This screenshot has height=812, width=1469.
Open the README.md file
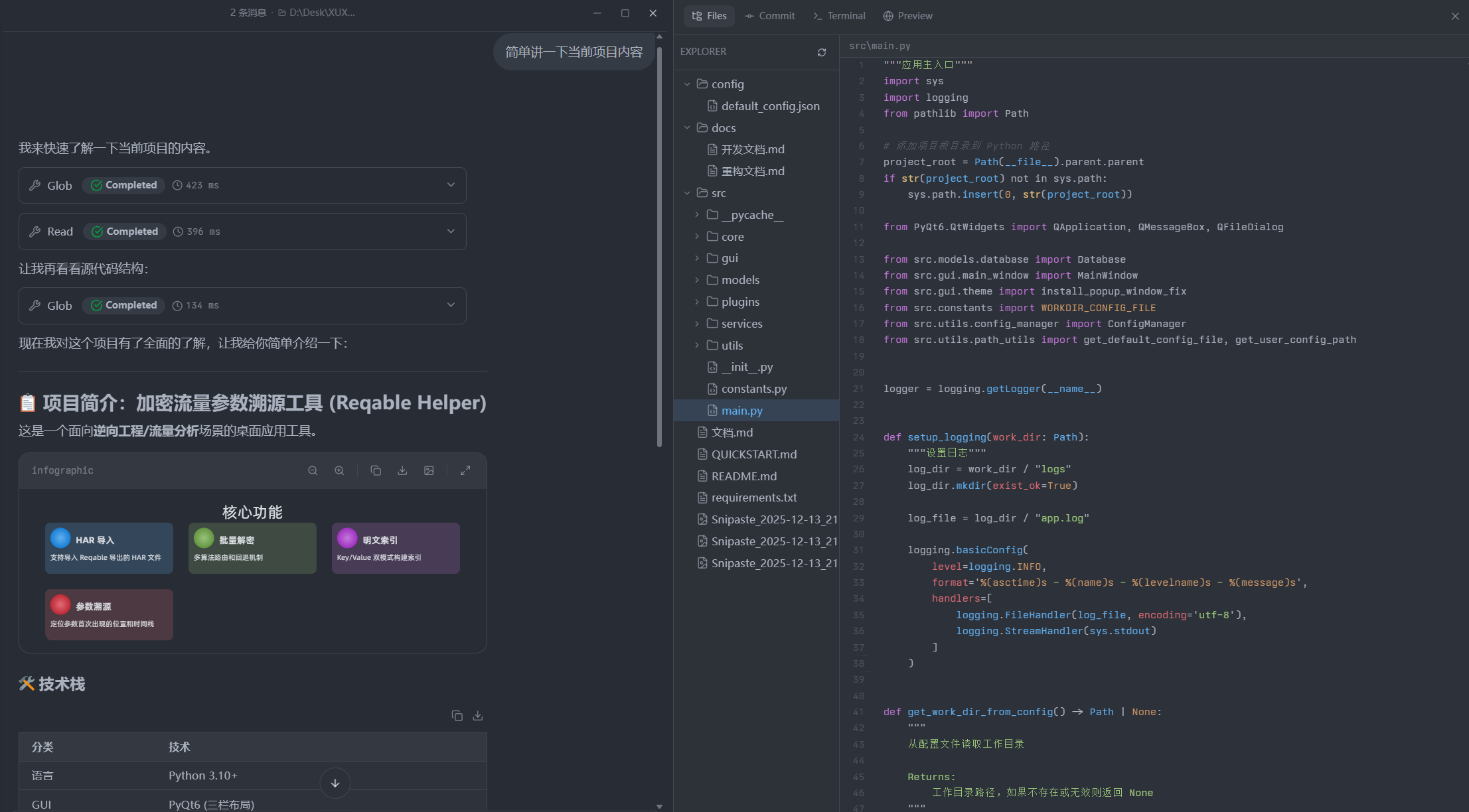click(743, 476)
